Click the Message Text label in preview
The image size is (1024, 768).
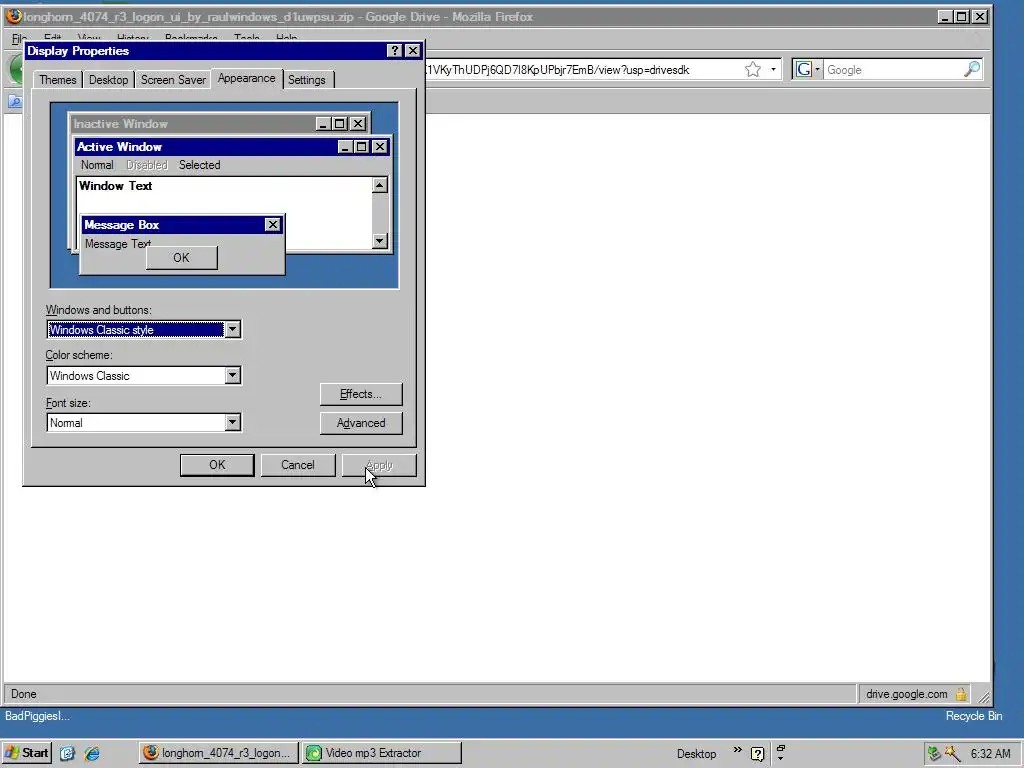tap(118, 244)
